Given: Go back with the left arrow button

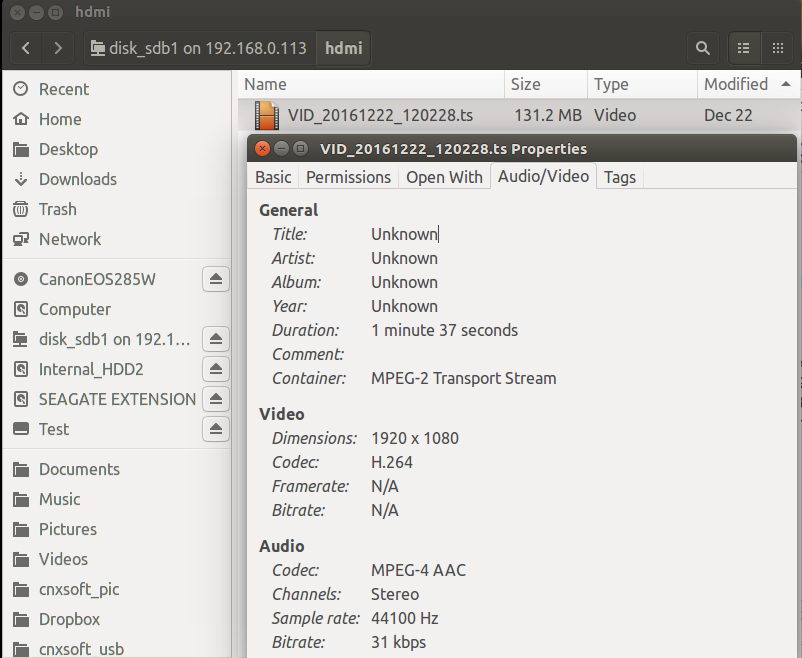Looking at the screenshot, I should (26, 47).
